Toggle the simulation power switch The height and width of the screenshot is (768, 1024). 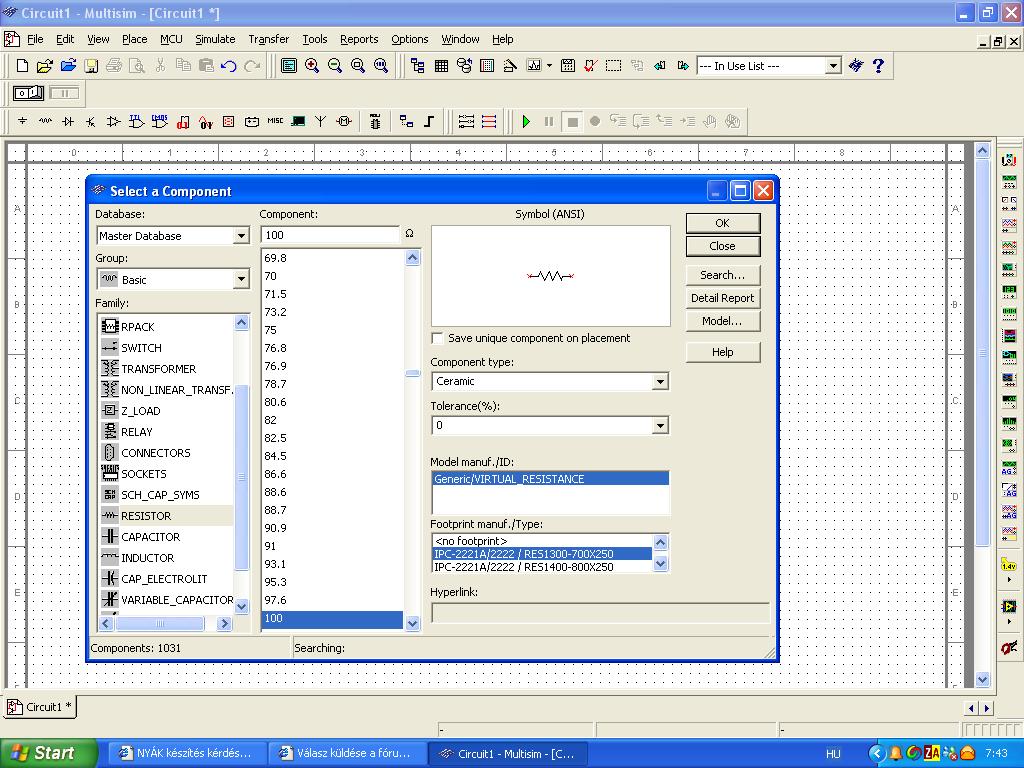pyautogui.click(x=28, y=93)
